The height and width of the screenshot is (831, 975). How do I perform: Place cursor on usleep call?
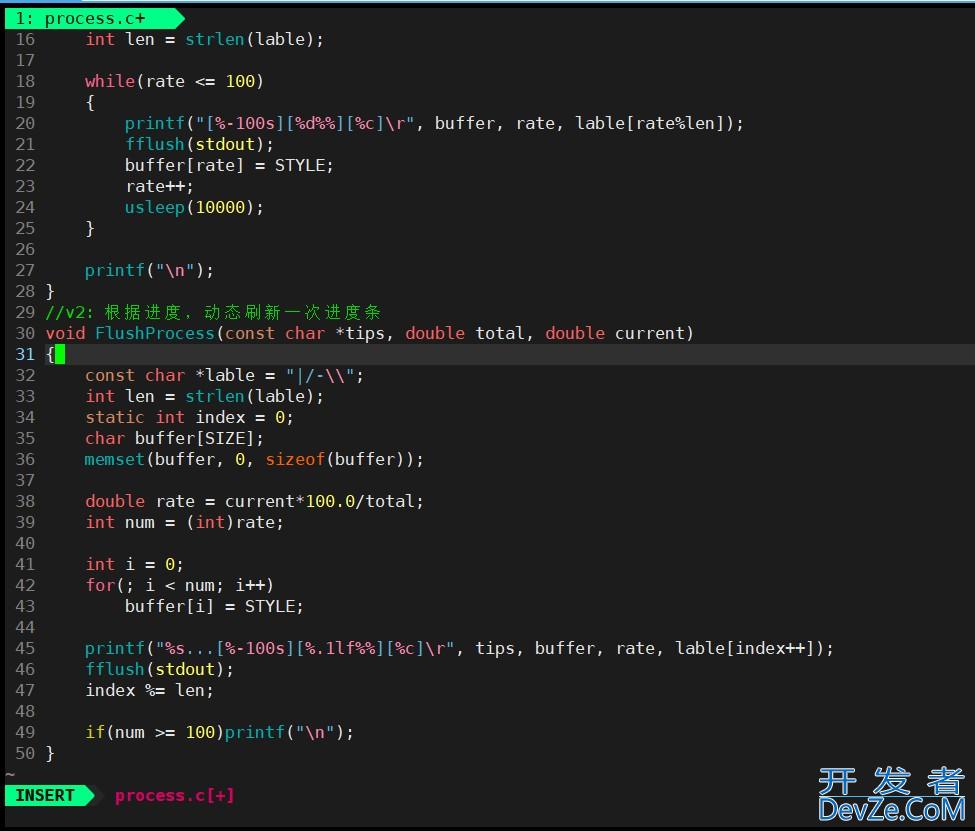(154, 207)
